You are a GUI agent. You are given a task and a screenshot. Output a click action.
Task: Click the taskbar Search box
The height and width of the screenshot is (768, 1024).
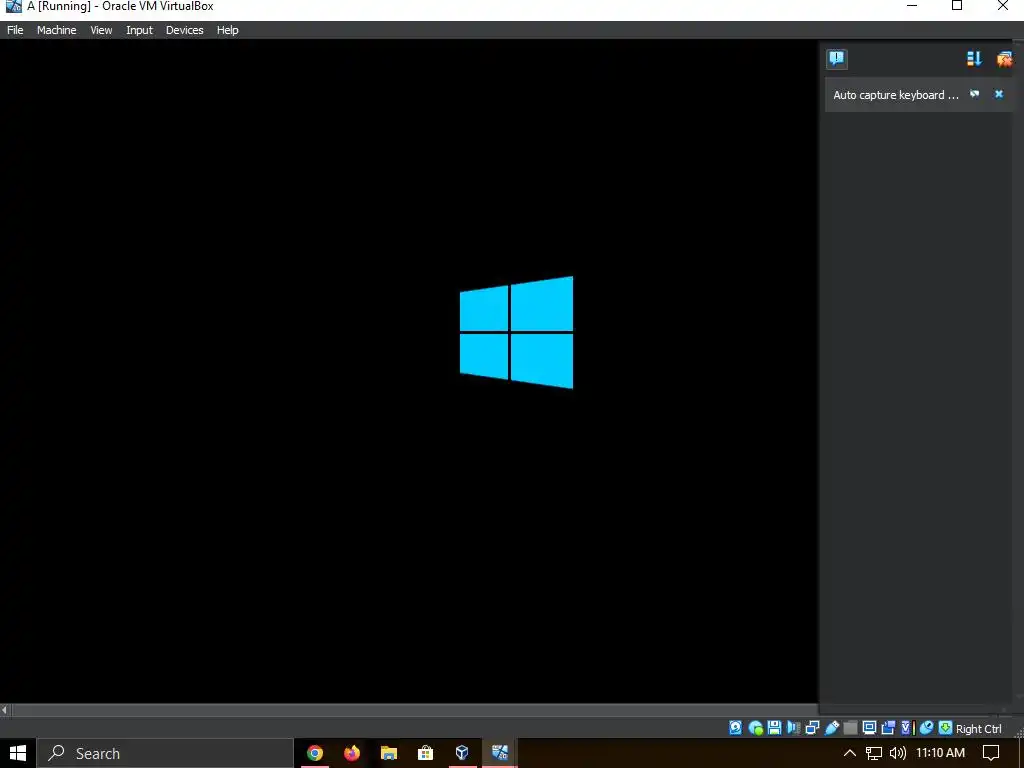[x=165, y=753]
